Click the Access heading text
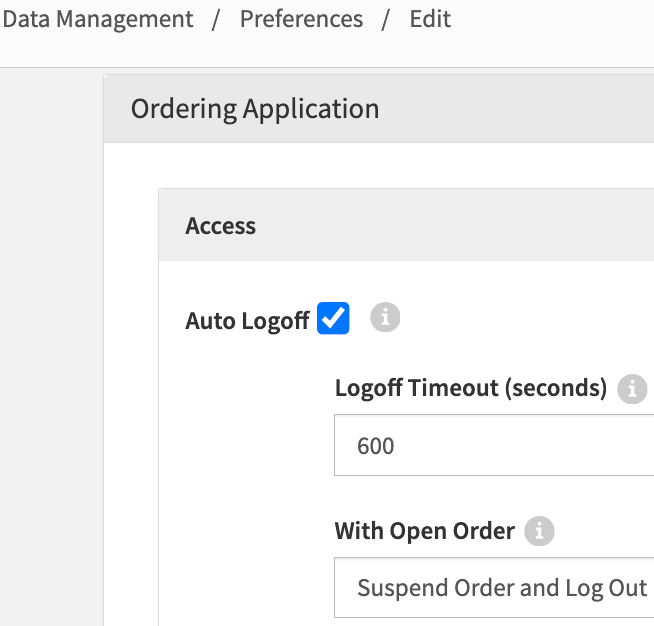The width and height of the screenshot is (654, 626). (221, 226)
